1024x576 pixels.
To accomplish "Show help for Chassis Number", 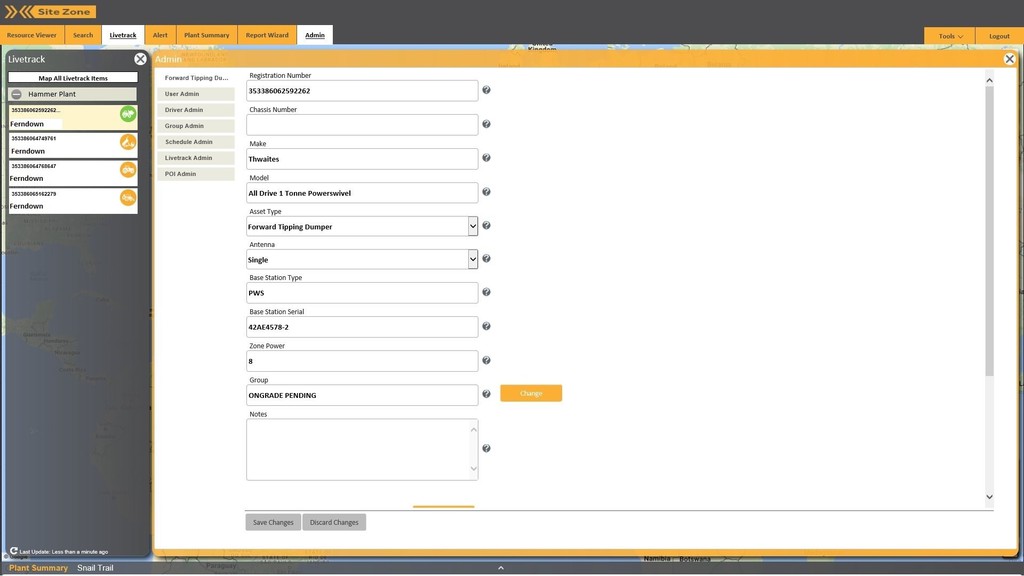I will (x=486, y=124).
